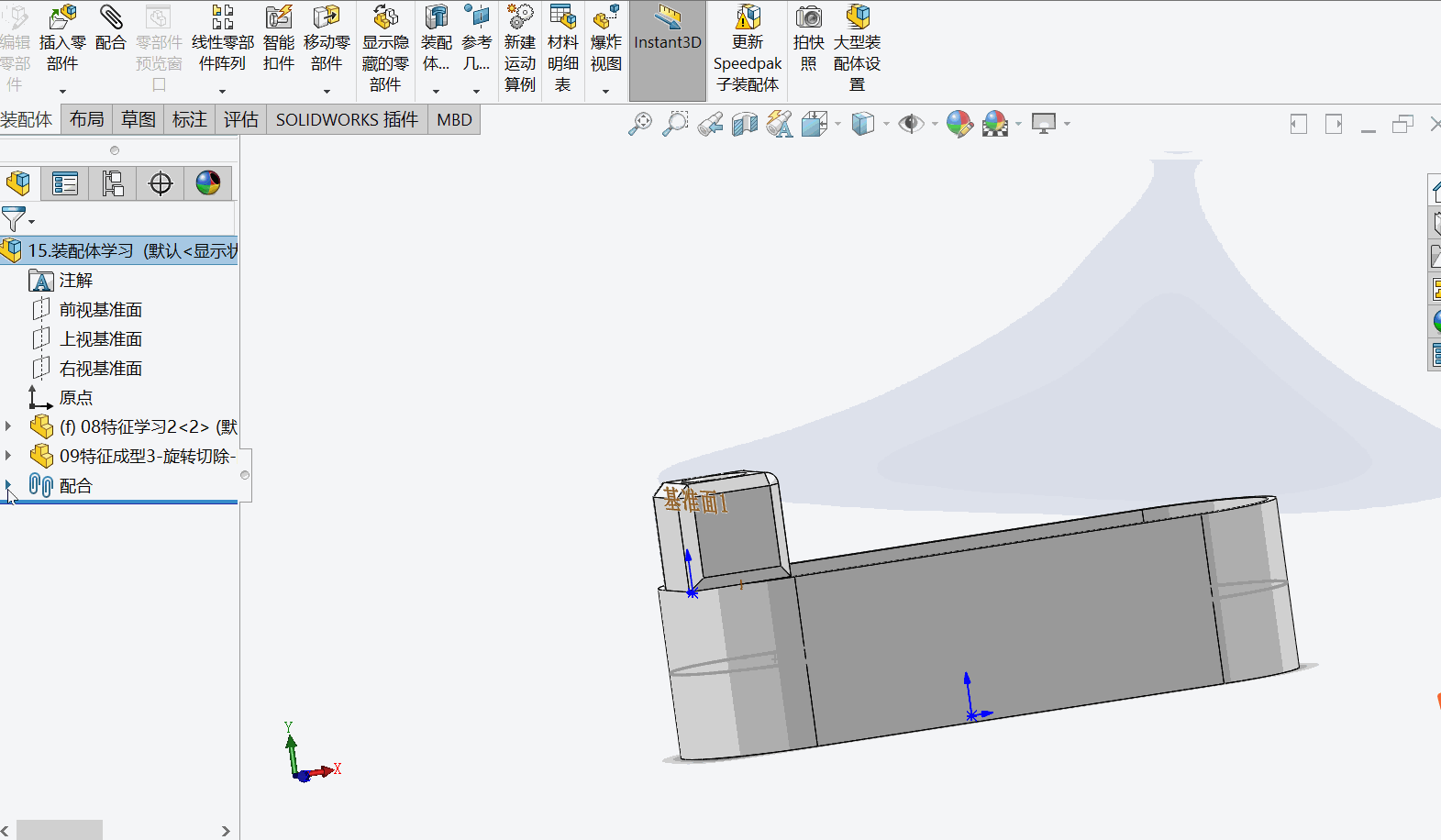Open dropdown arrow next to Hide/Show Items
Screen dimensions: 1441x840
[x=935, y=124]
